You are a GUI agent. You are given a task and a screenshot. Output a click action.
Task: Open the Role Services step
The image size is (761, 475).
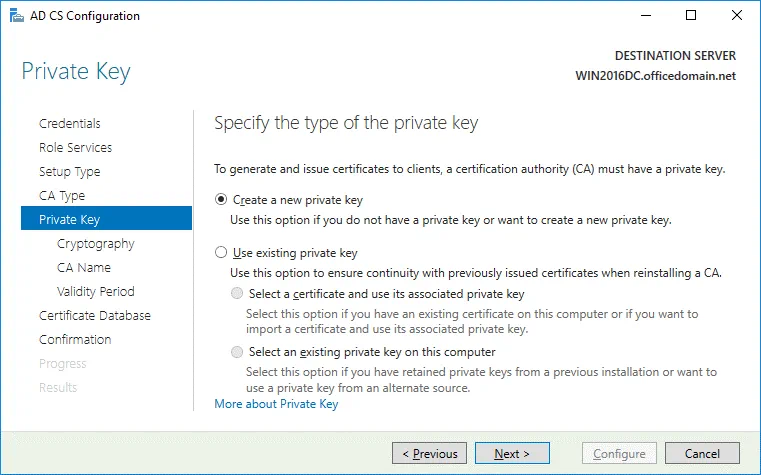75,148
